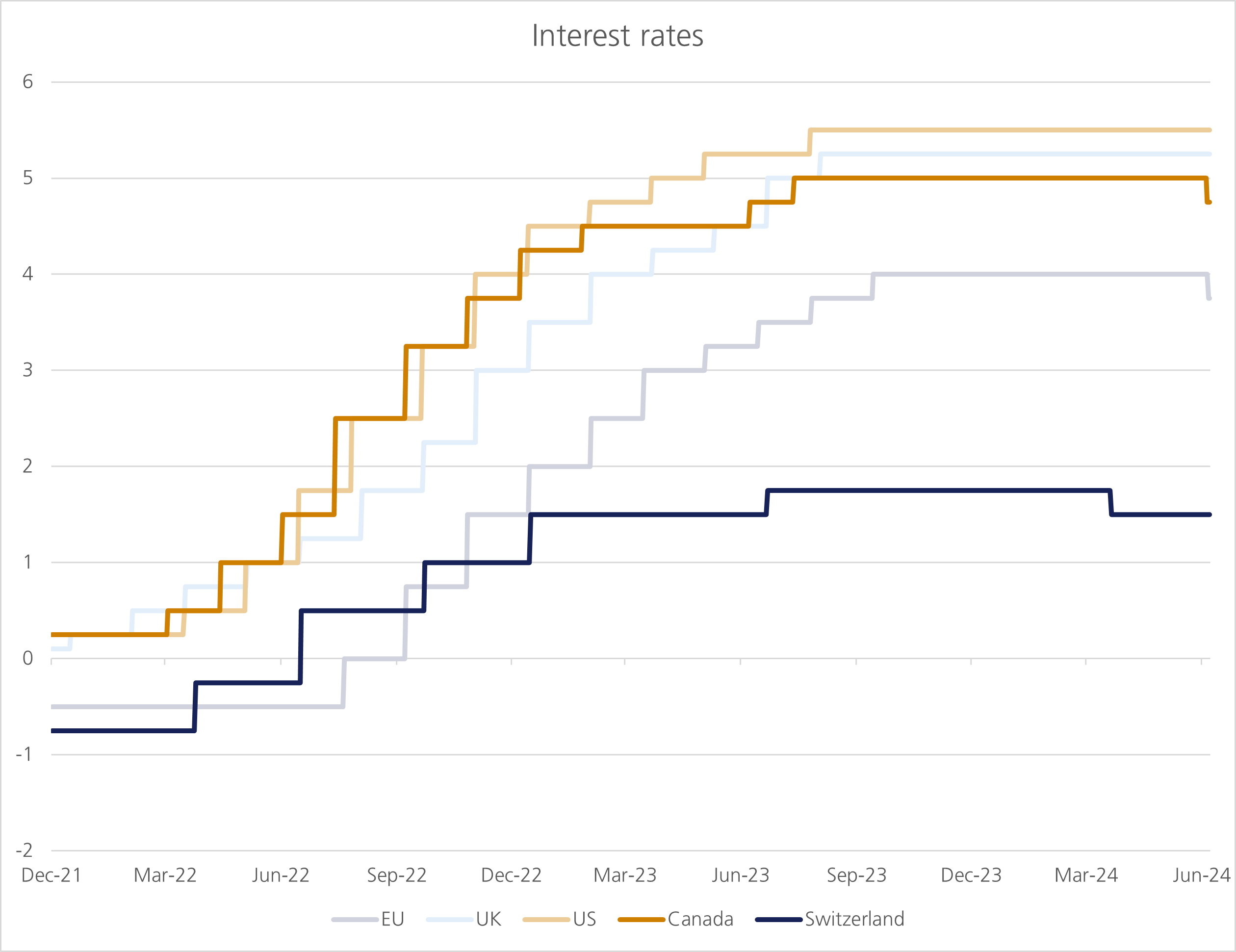Click the y-axis value 6
Screen dimensions: 1236x952
click(28, 82)
